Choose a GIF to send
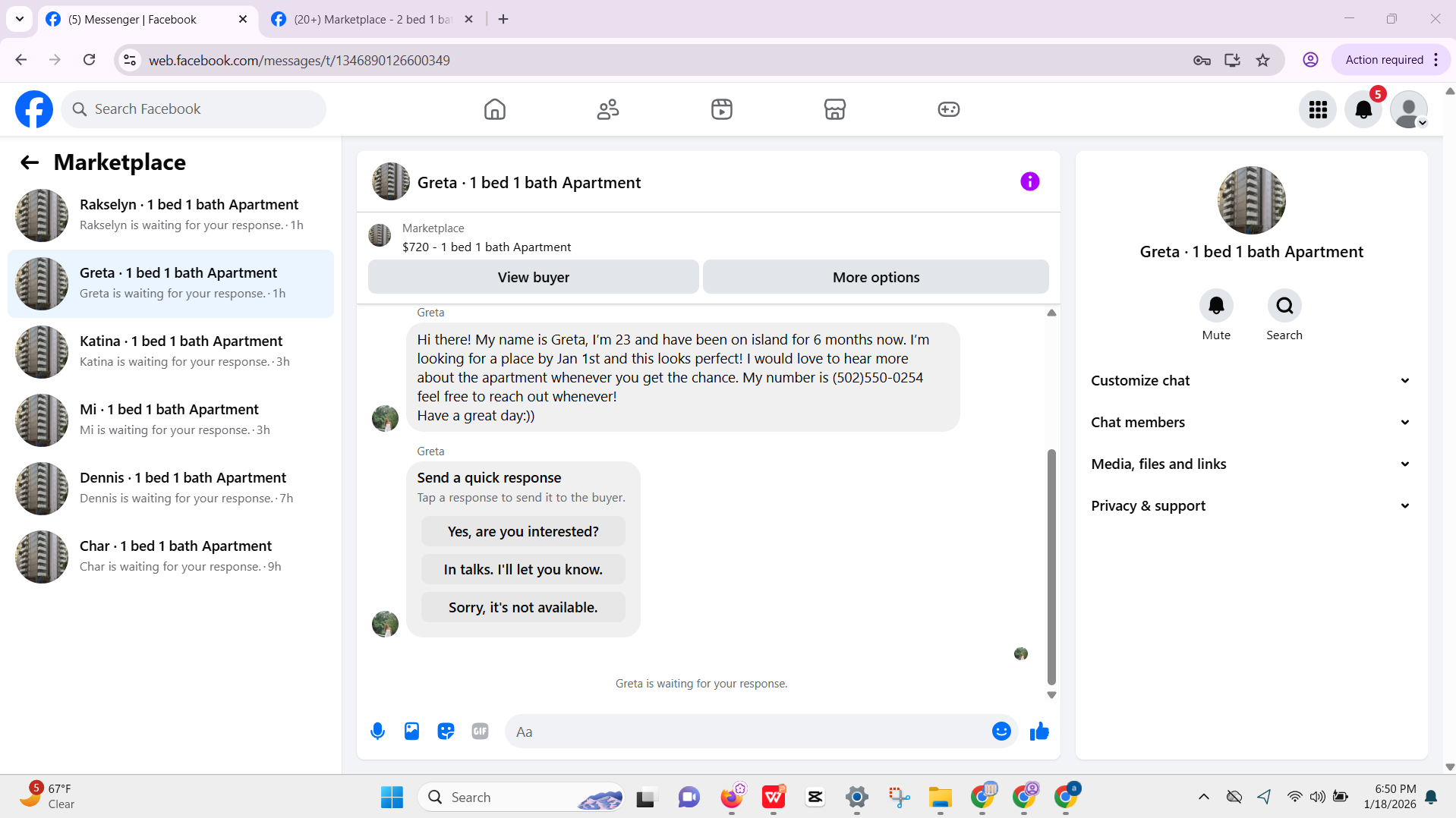This screenshot has height=818, width=1456. (480, 731)
